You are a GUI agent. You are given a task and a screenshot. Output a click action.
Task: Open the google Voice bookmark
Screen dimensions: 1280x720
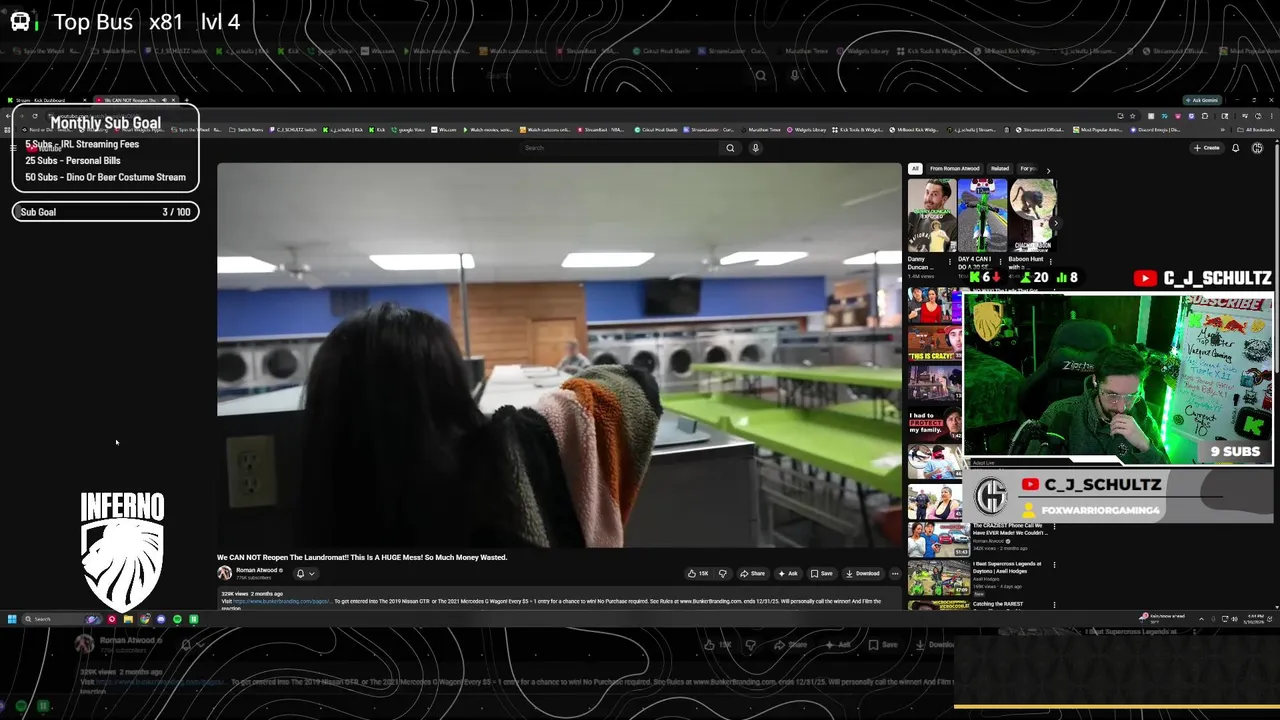[x=408, y=130]
